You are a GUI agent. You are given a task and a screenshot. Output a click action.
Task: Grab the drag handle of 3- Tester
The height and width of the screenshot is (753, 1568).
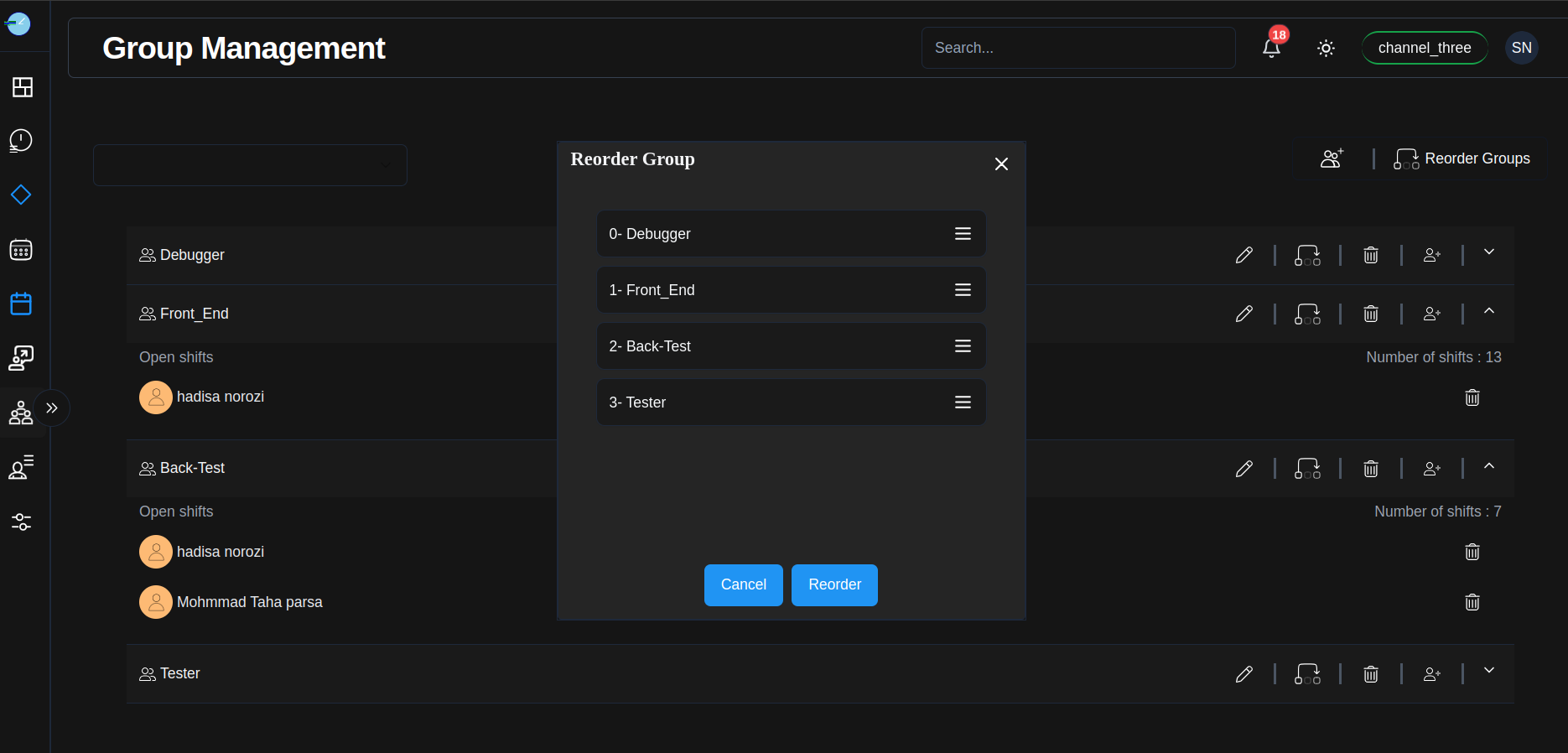click(963, 402)
